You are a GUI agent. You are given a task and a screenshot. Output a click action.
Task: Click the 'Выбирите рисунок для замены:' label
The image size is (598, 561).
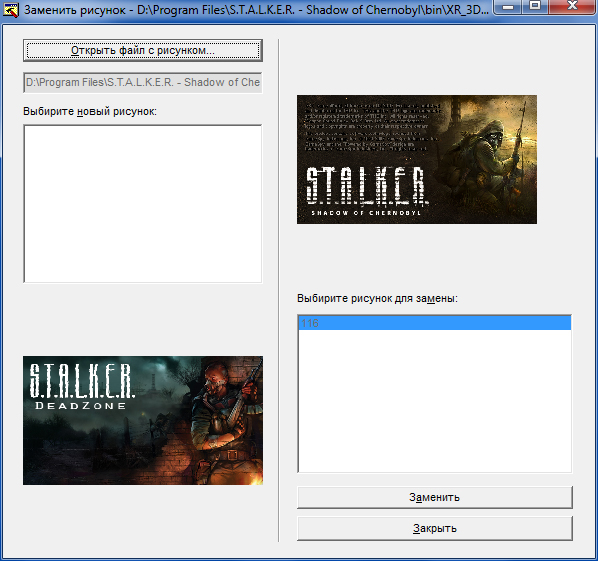tap(377, 298)
